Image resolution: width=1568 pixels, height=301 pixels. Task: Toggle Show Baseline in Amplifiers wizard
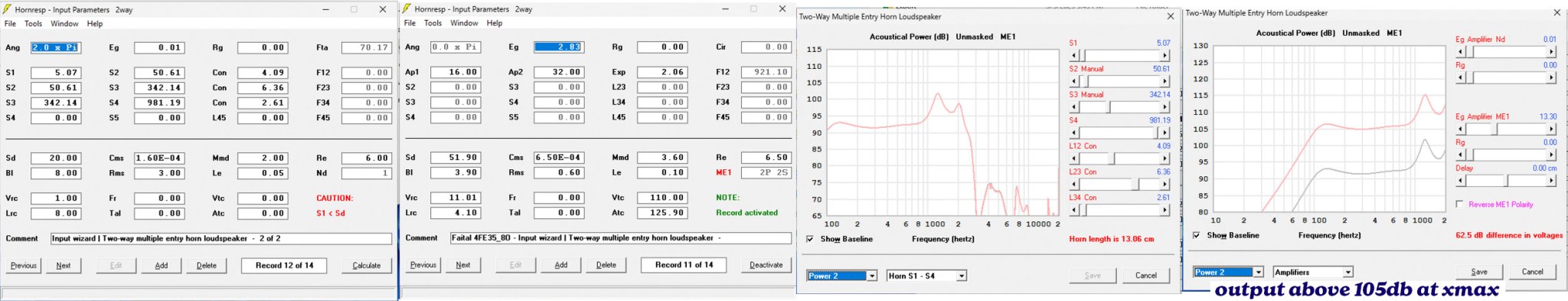1197,235
